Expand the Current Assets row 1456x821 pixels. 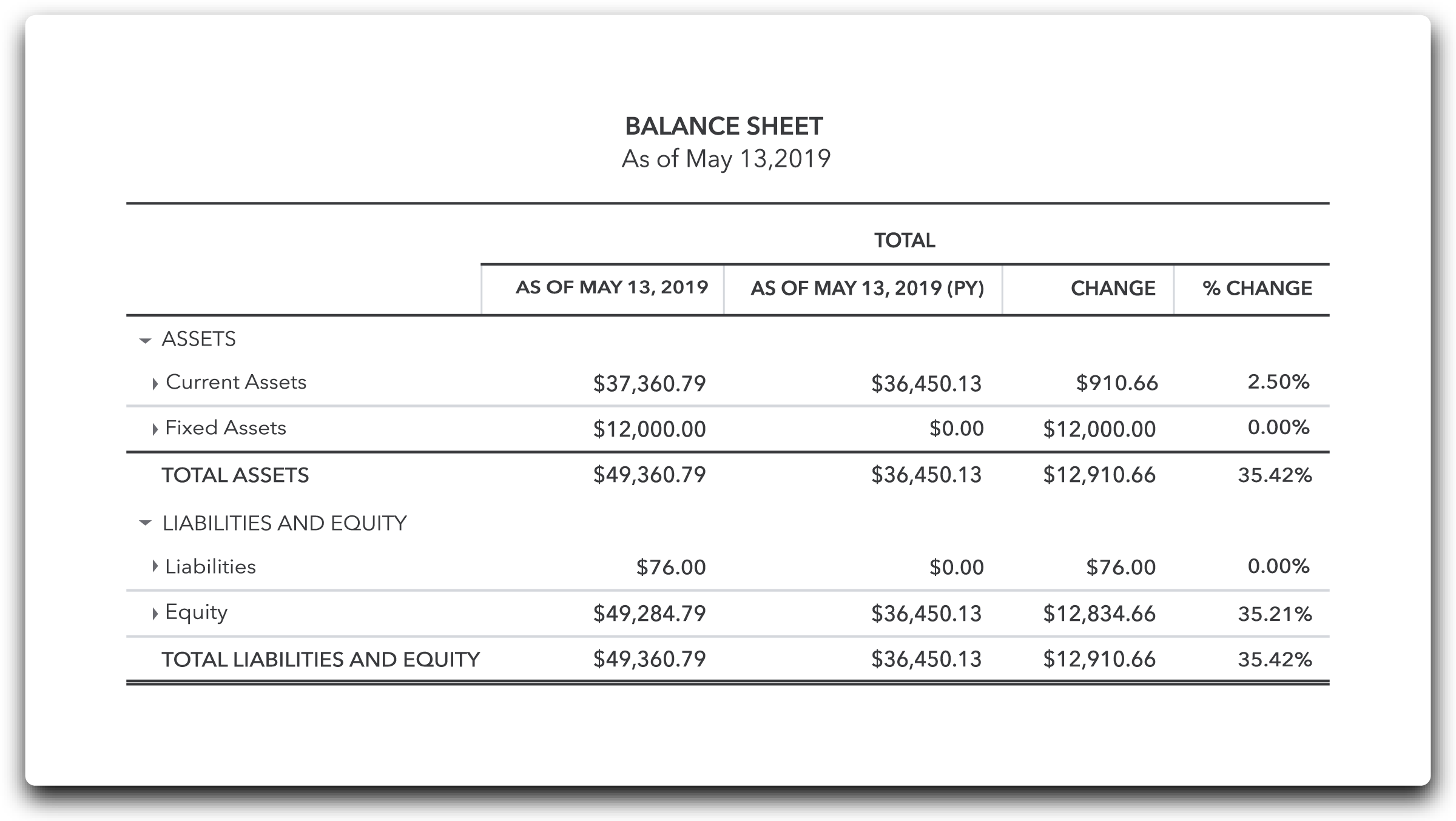point(155,383)
